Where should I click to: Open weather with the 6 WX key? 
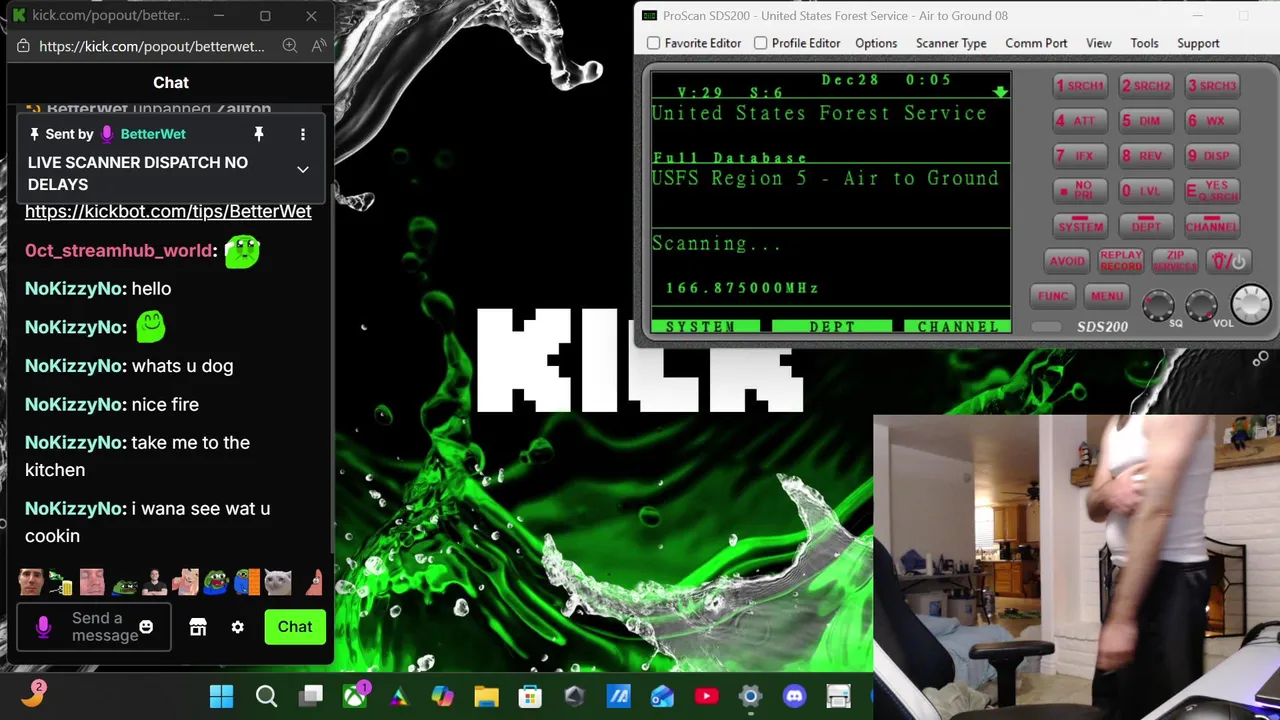pos(1212,121)
